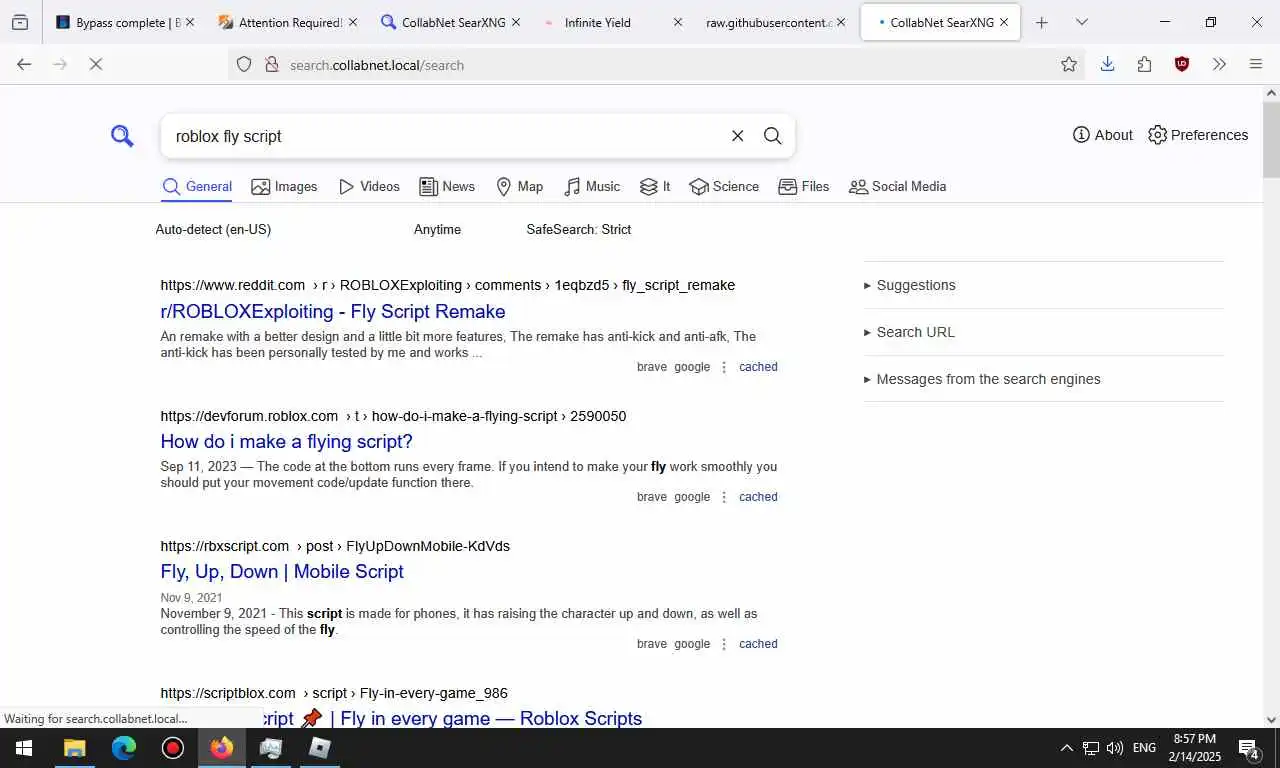Open more options dots for devforum result
1280x768 pixels.
click(724, 497)
